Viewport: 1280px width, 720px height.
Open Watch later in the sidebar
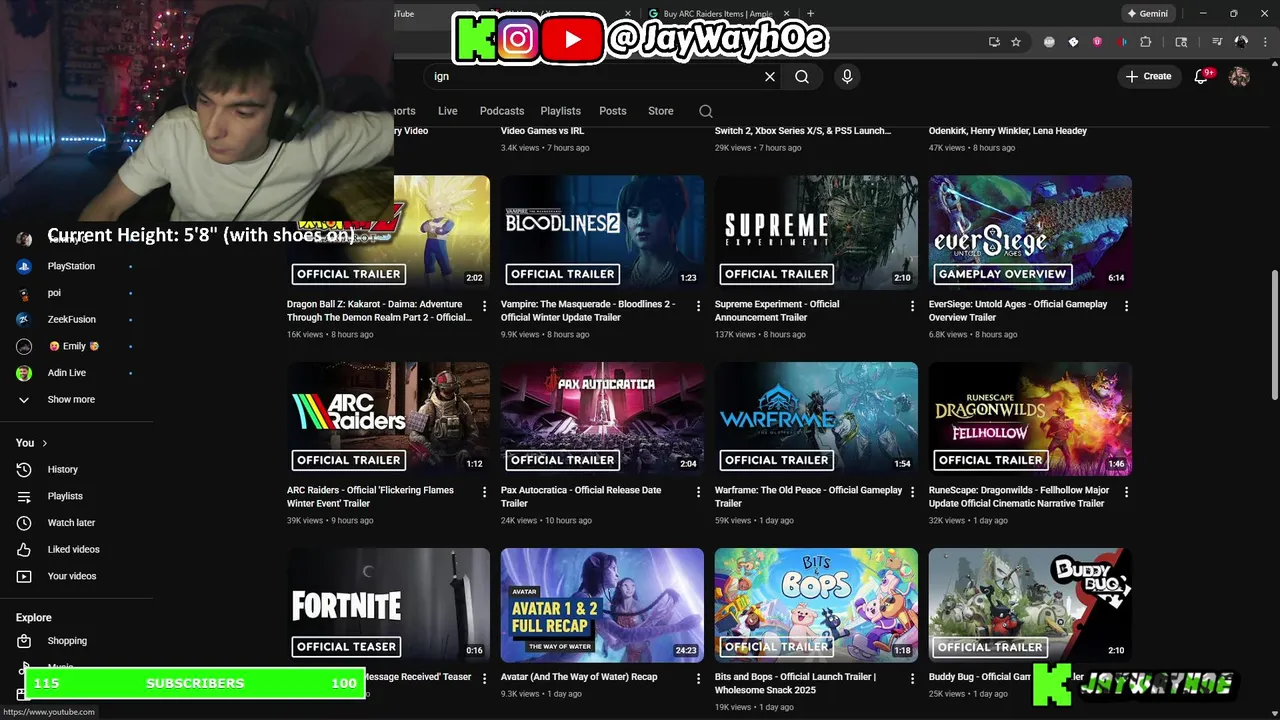pyautogui.click(x=71, y=523)
